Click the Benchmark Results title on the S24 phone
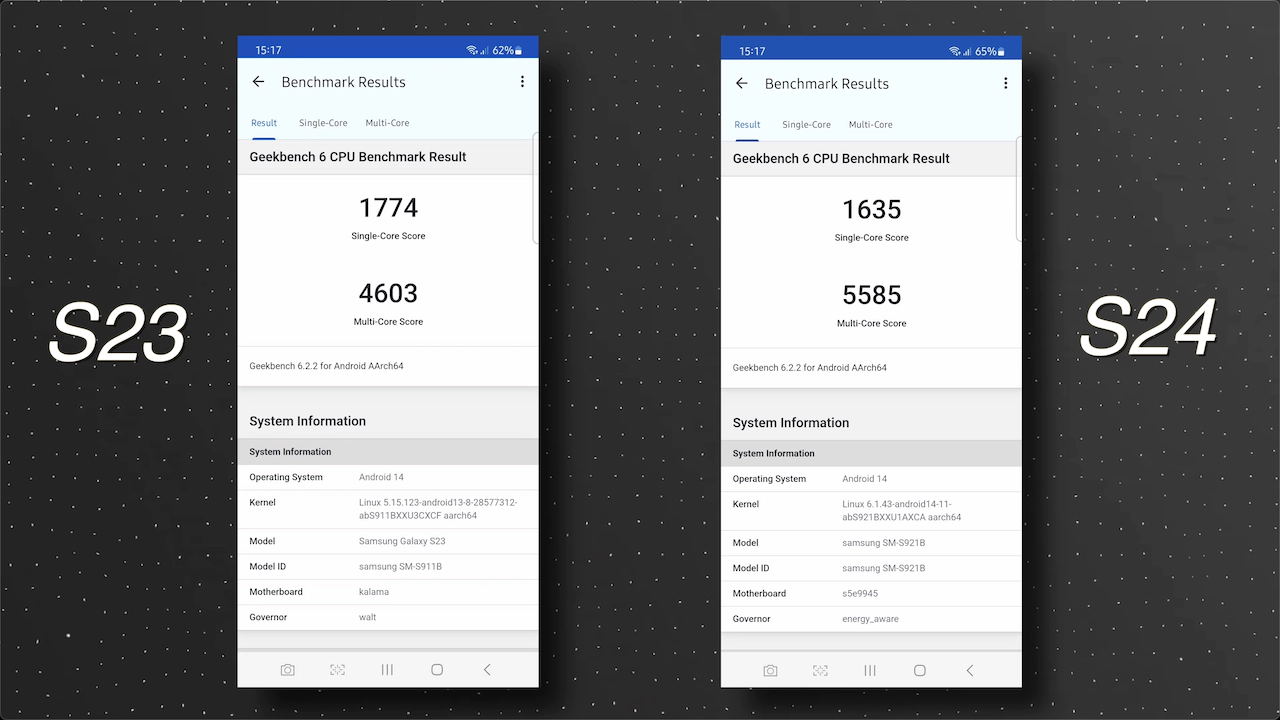 (827, 84)
